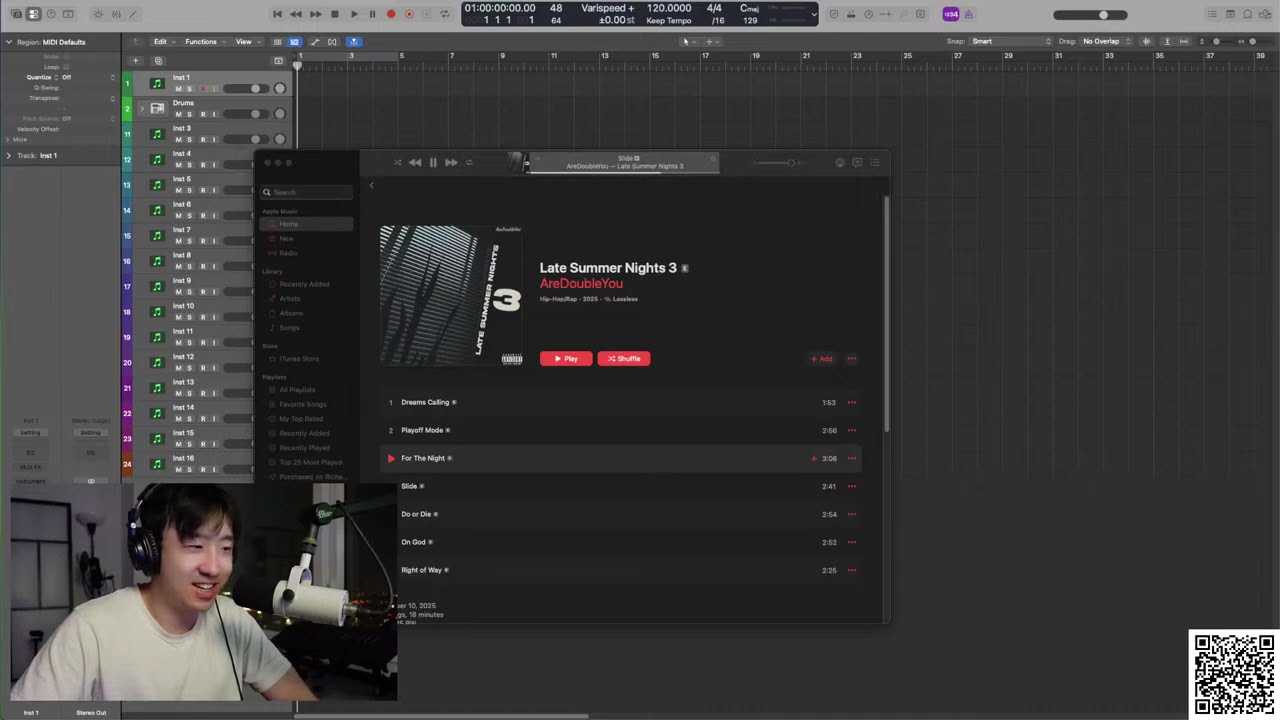Open Quick Help question mark icon

[51, 14]
